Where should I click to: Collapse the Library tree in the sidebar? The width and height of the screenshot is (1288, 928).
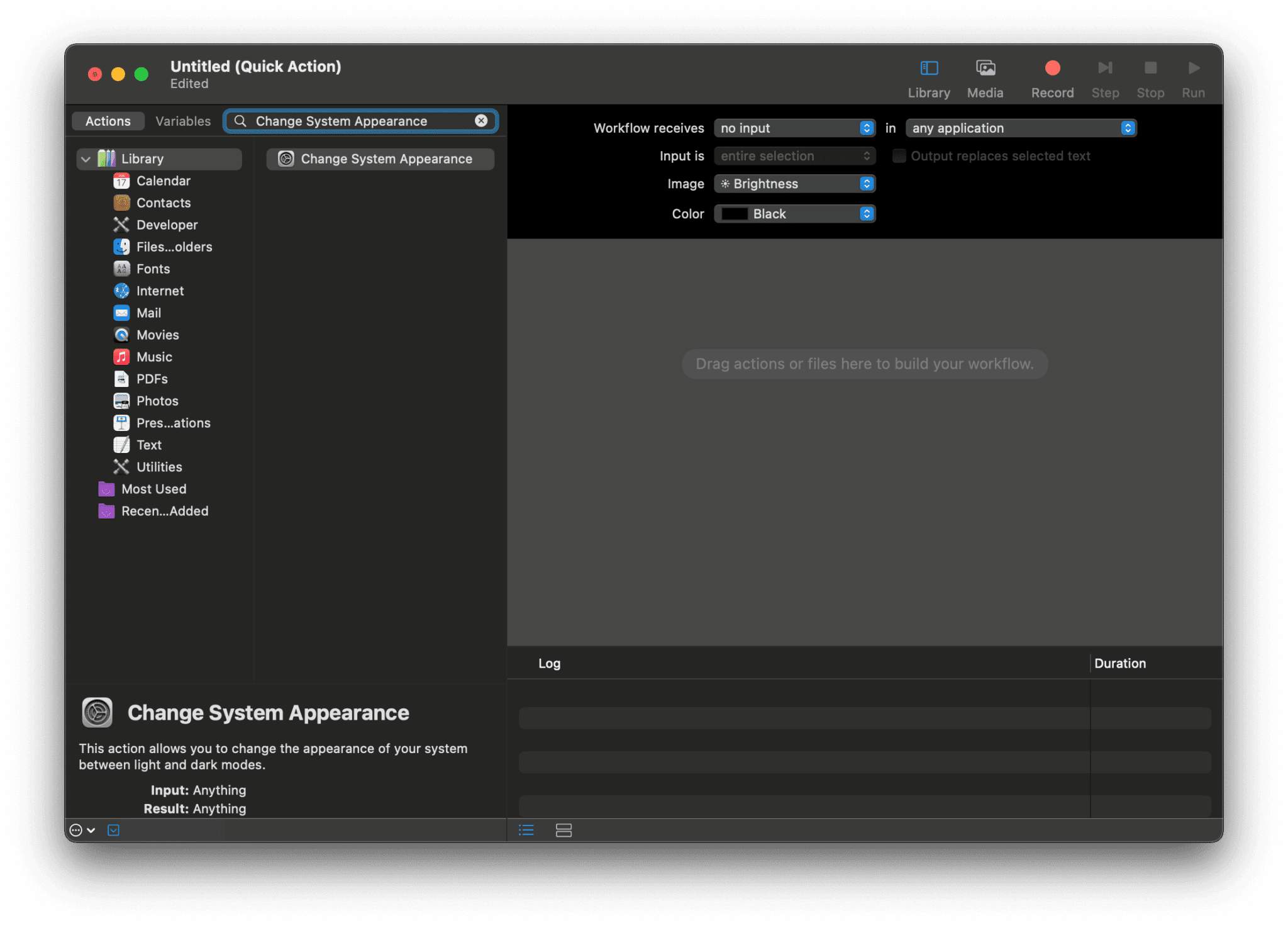[x=86, y=159]
